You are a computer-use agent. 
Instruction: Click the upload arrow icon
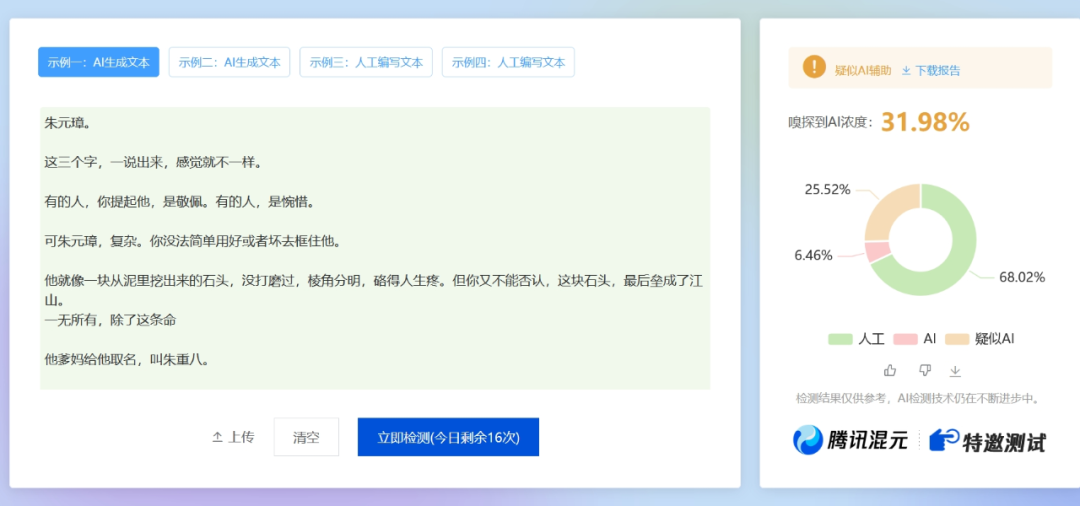tap(217, 437)
